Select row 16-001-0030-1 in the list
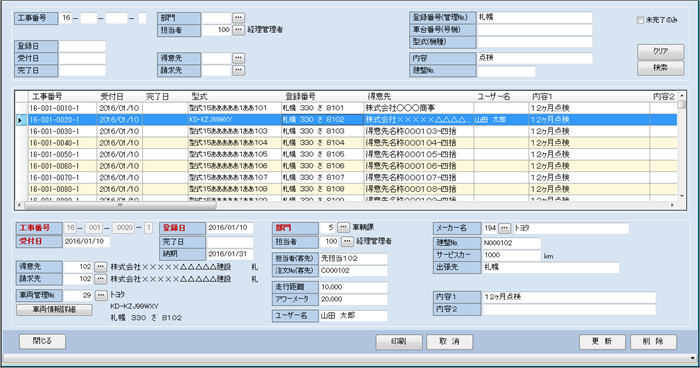Image resolution: width=700 pixels, height=368 pixels. tap(346, 131)
